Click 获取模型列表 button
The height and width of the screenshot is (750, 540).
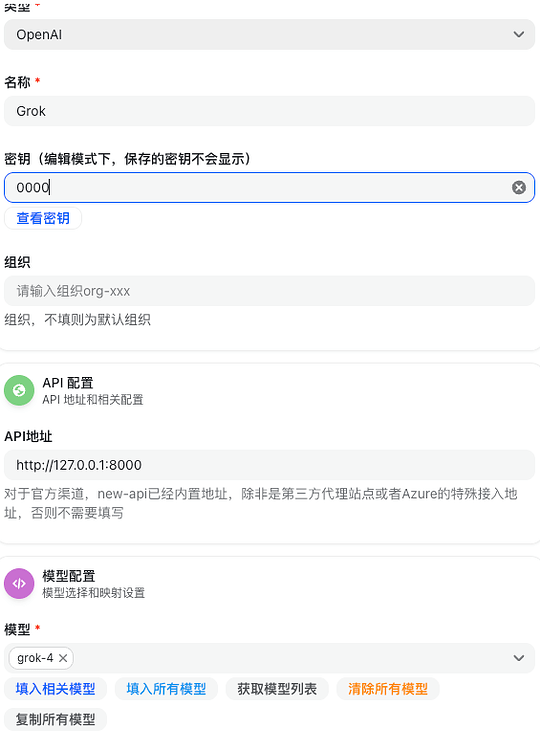pyautogui.click(x=277, y=689)
